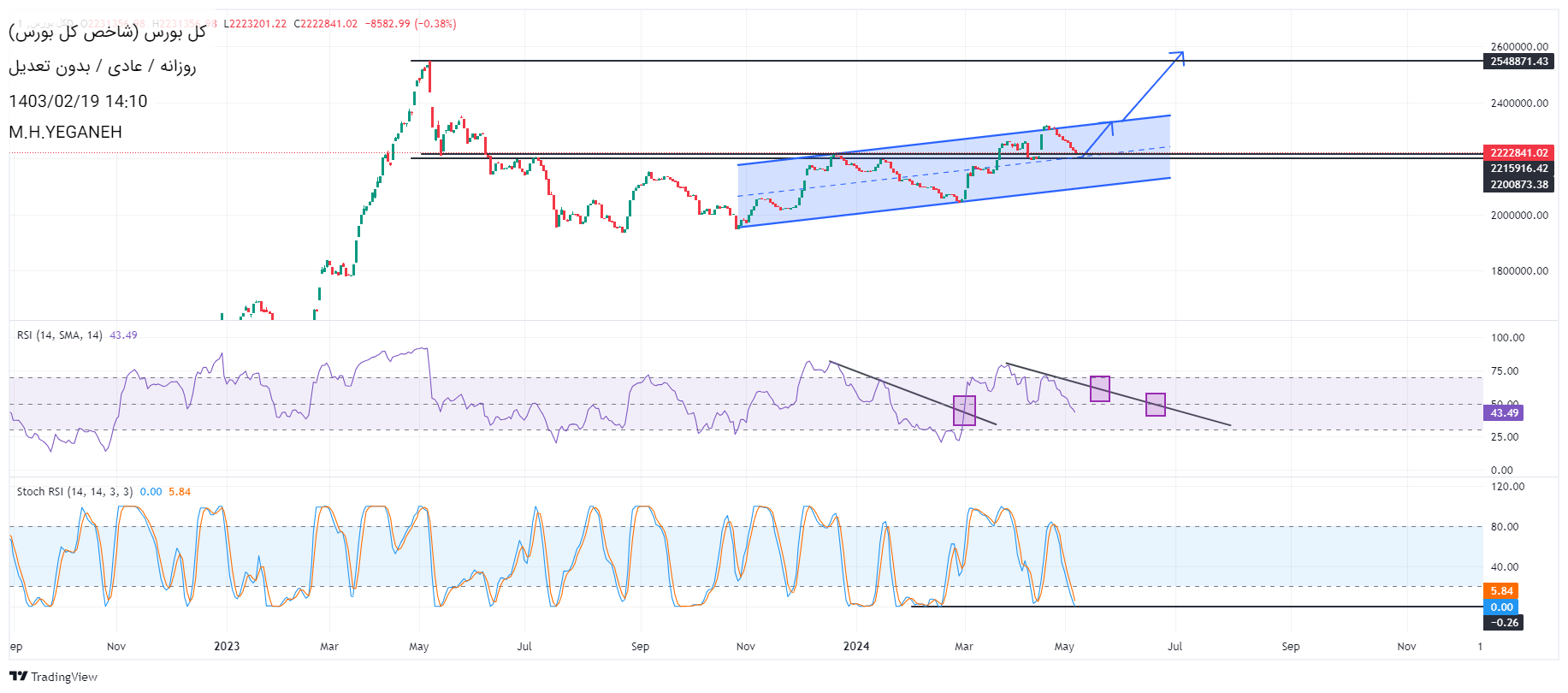Click the 2200873.38 price level label
Viewport: 1568px width, 693px height.
click(1518, 185)
